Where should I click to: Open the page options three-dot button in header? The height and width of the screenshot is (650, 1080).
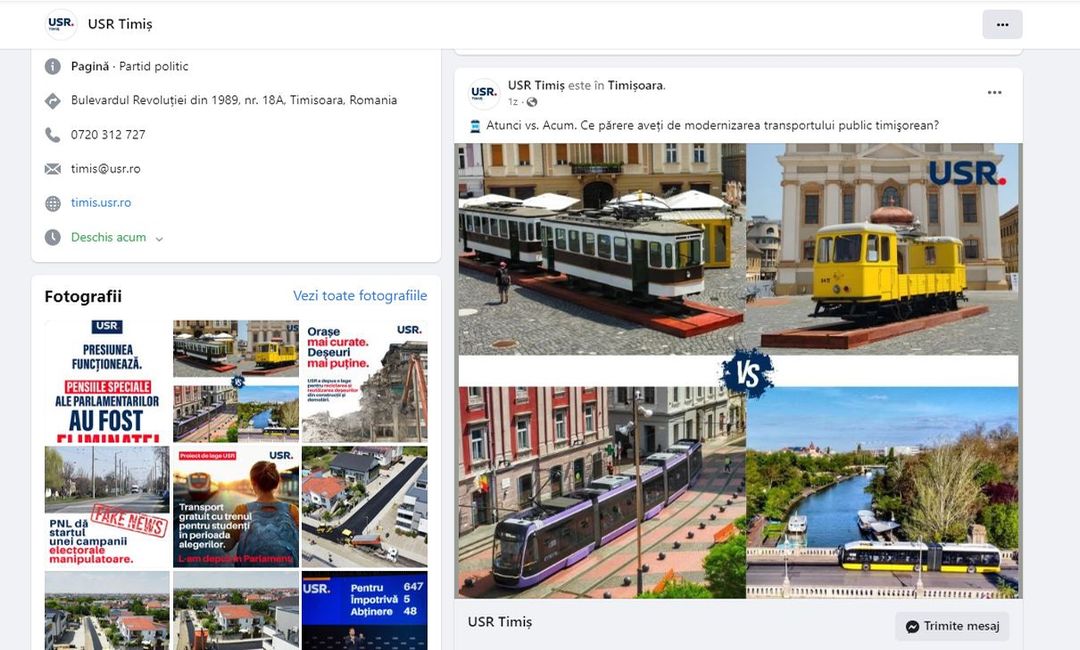[1002, 25]
